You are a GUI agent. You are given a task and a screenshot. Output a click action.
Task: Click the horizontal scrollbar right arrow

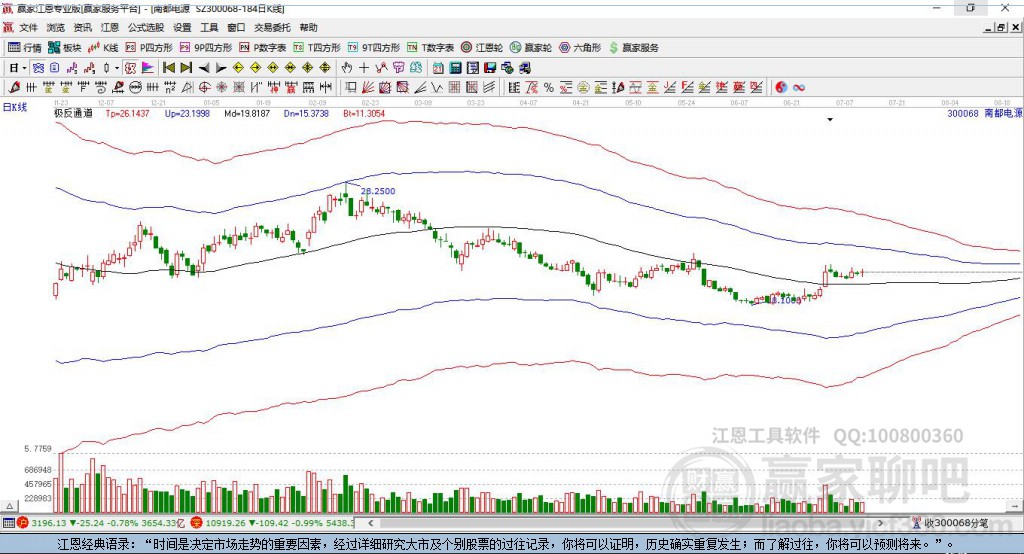(880, 523)
